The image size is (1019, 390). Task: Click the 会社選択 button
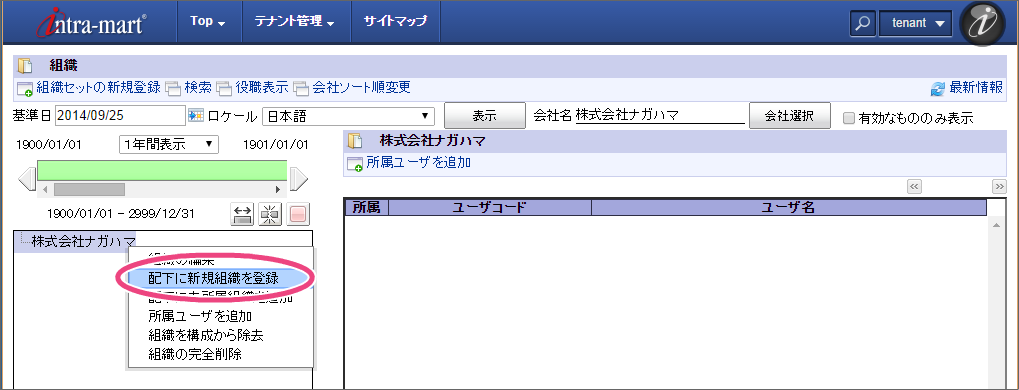point(790,116)
